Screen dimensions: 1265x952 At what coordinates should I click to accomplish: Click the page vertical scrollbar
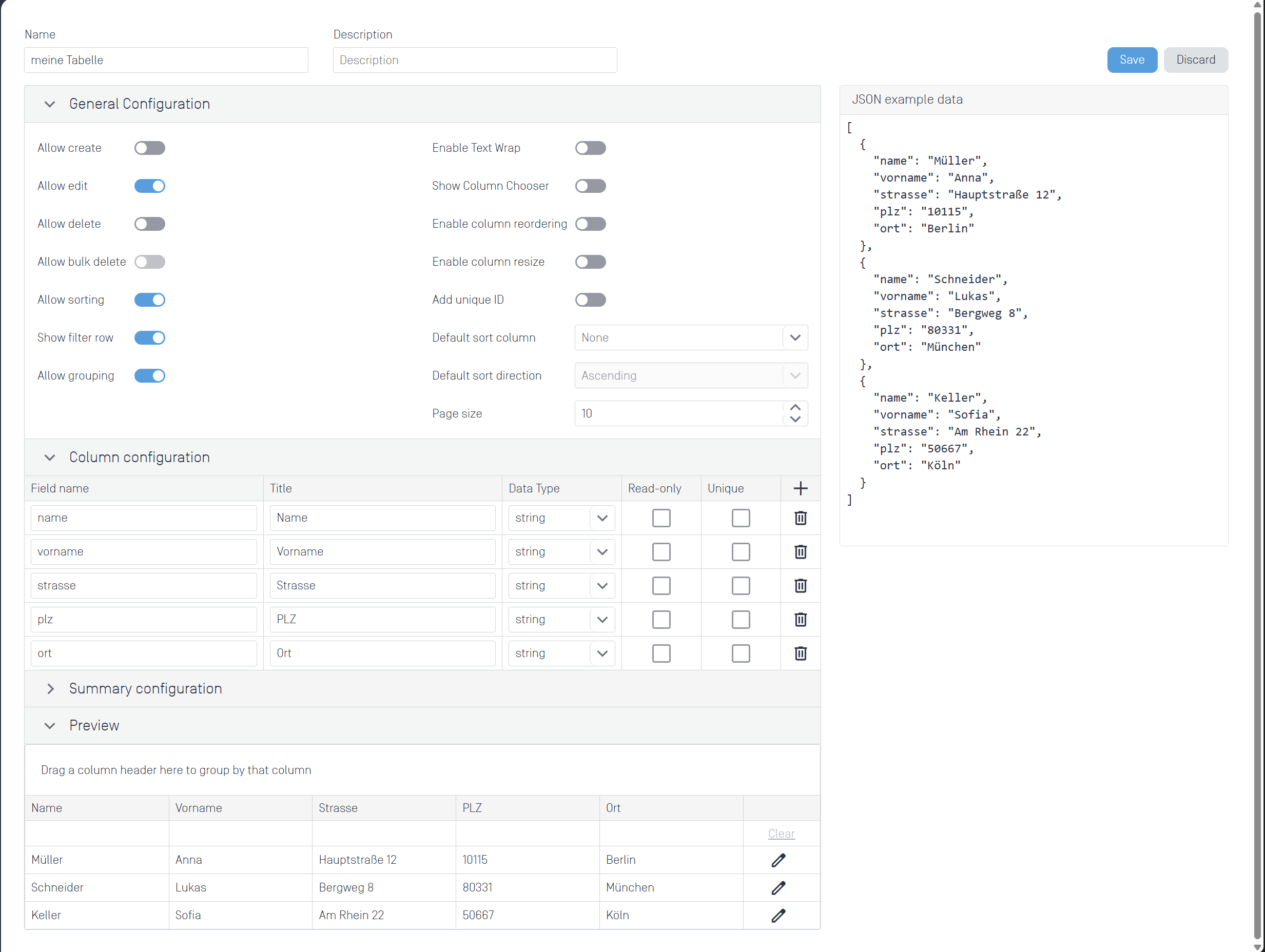[x=1258, y=476]
